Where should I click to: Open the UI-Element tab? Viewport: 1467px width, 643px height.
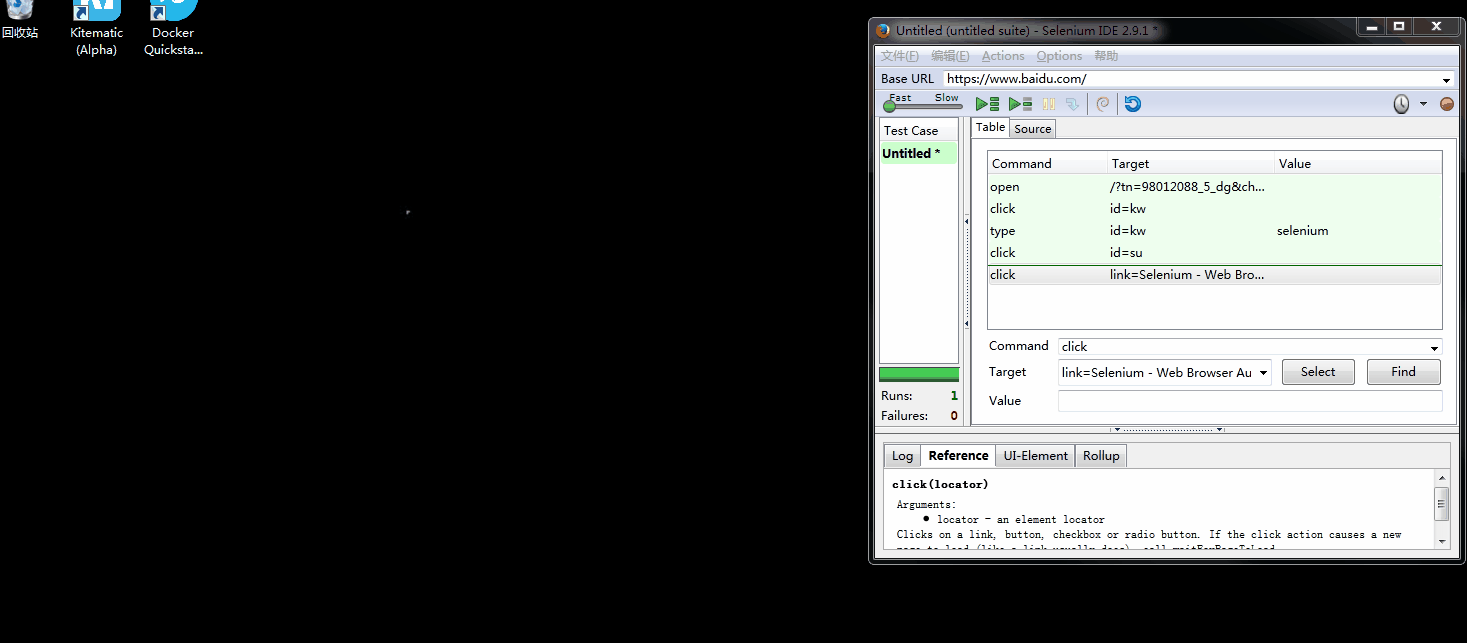[x=1036, y=456]
